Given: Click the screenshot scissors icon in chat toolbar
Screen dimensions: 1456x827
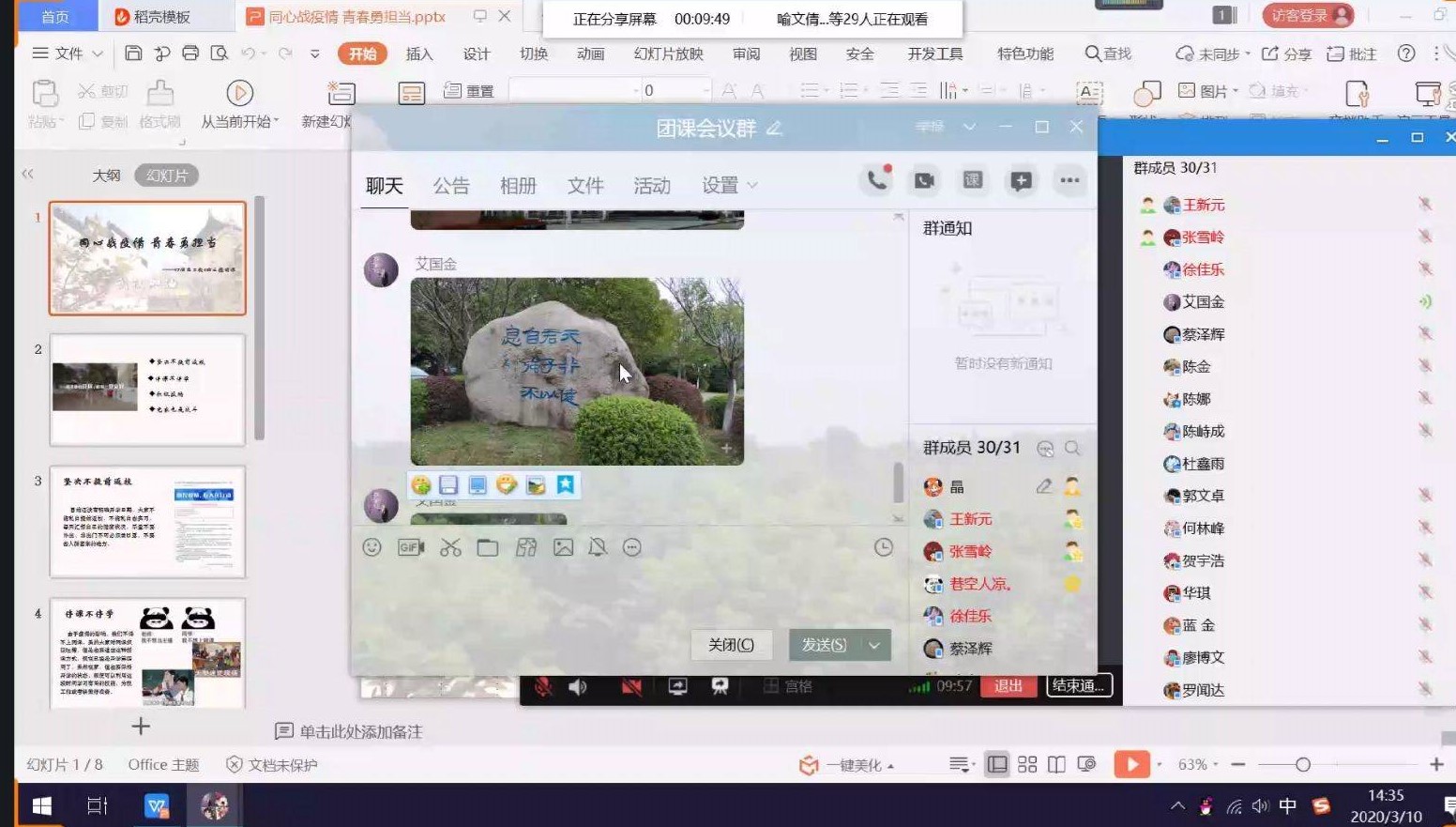Looking at the screenshot, I should tap(450, 547).
